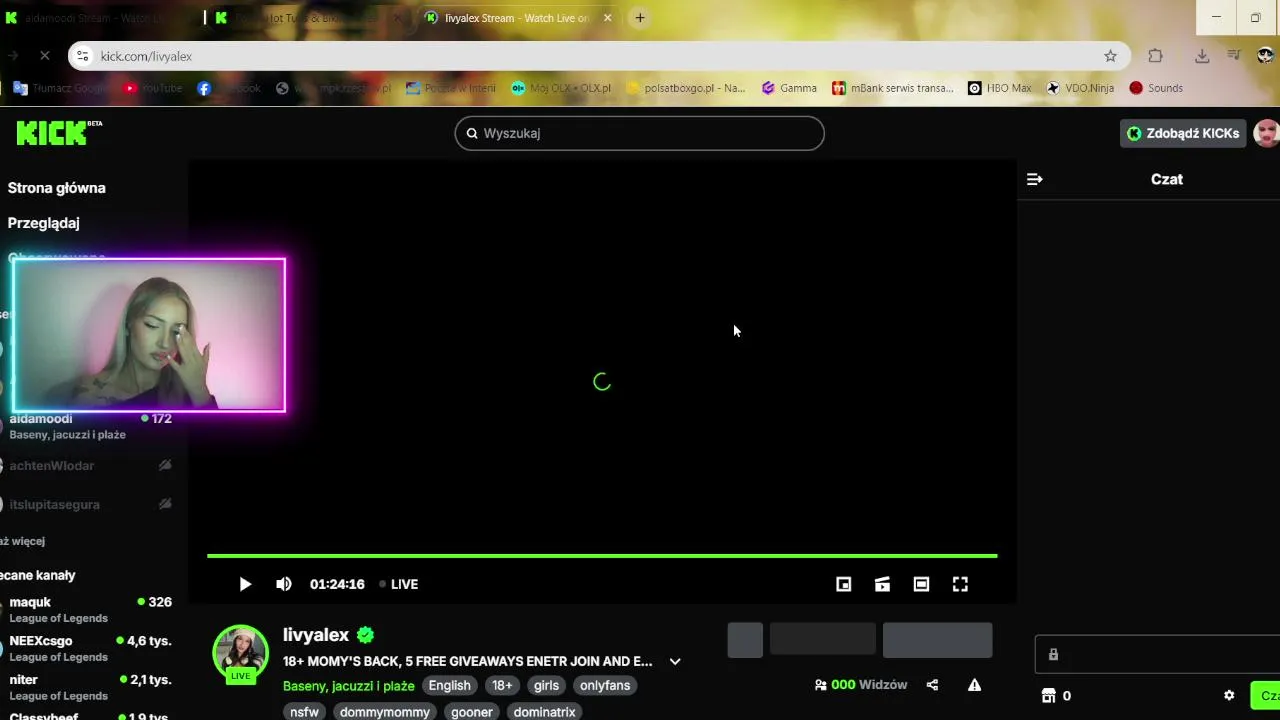The image size is (1280, 720).
Task: Open the category Baseny, jacuzzi i plaże
Action: (349, 686)
